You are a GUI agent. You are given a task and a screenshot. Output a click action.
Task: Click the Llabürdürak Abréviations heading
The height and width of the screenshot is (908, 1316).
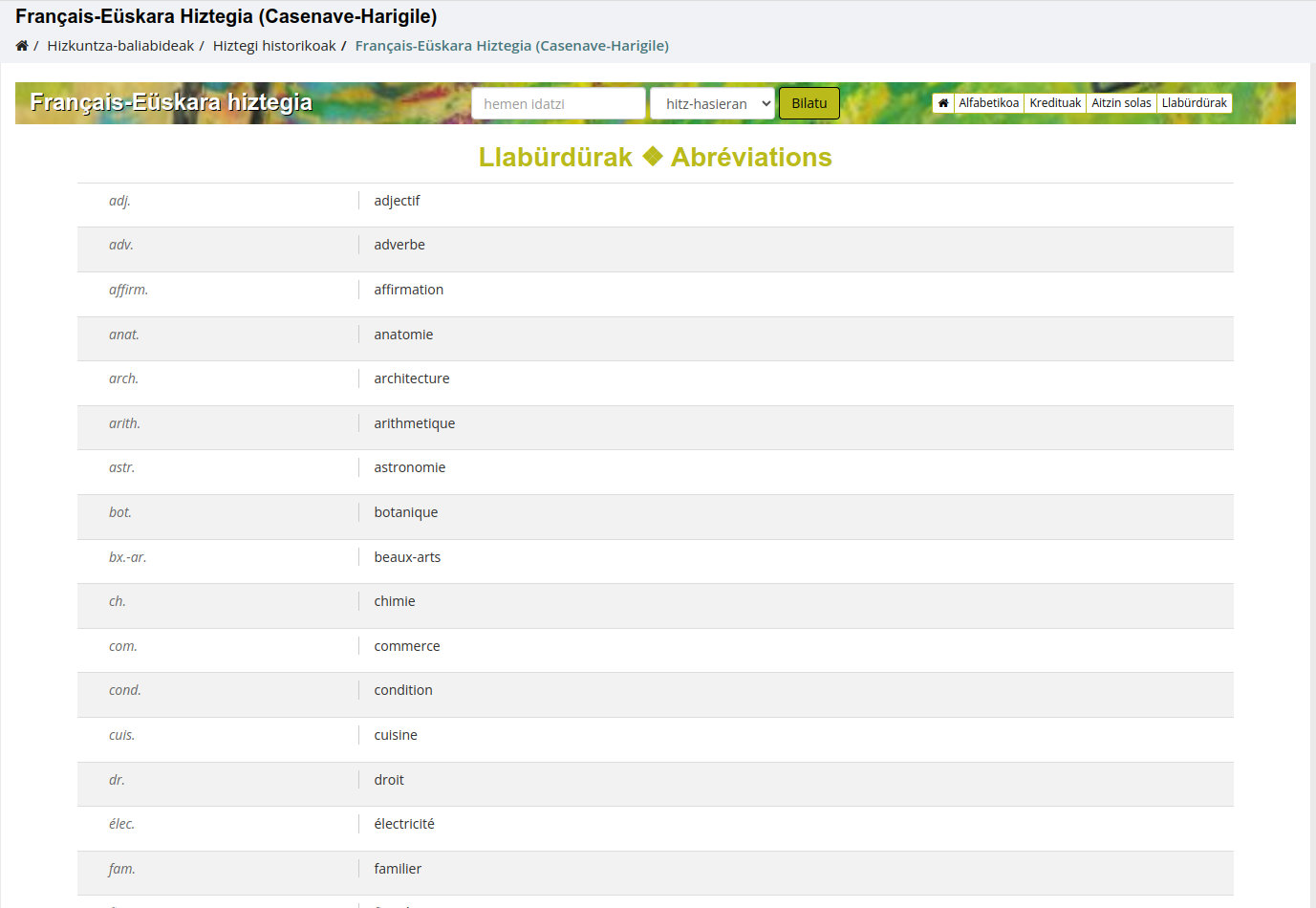[655, 158]
